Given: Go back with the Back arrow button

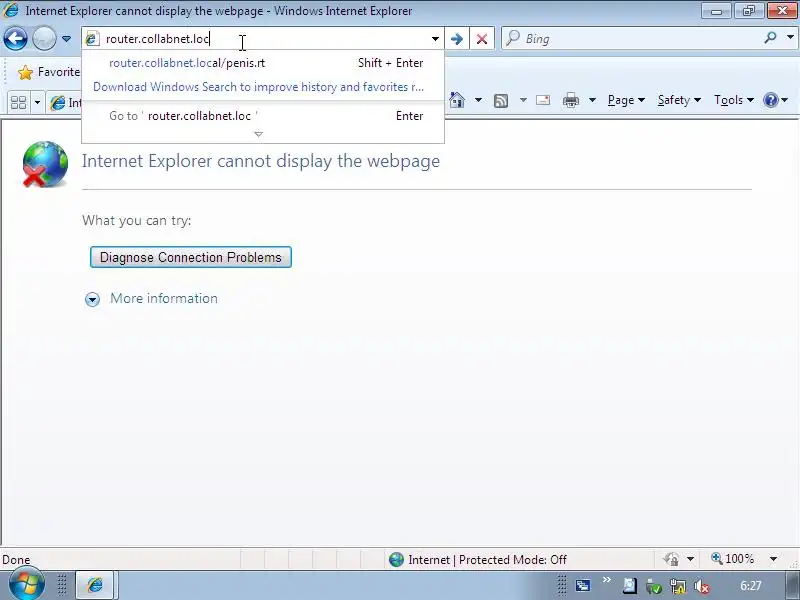Looking at the screenshot, I should point(15,39).
